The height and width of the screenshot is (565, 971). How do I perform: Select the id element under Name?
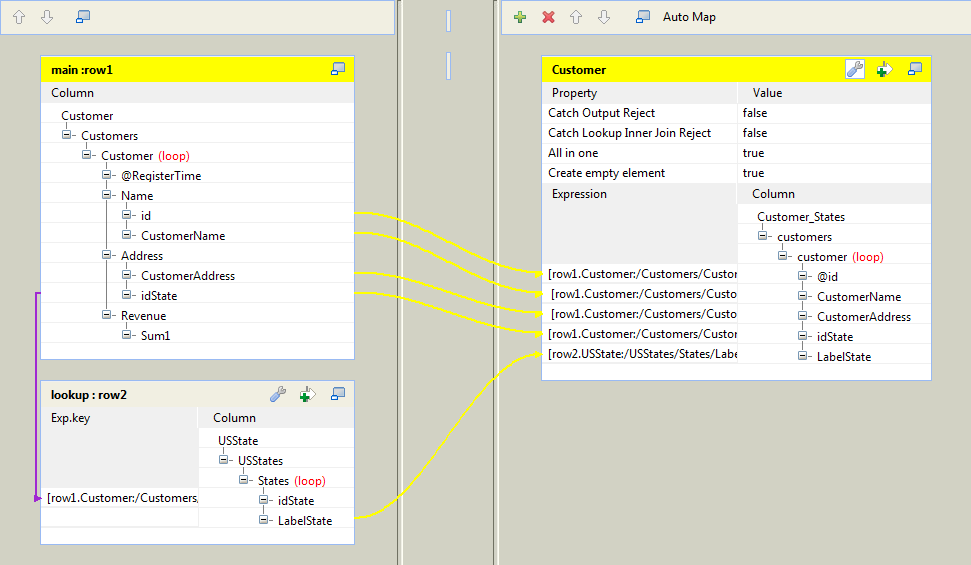click(x=146, y=216)
